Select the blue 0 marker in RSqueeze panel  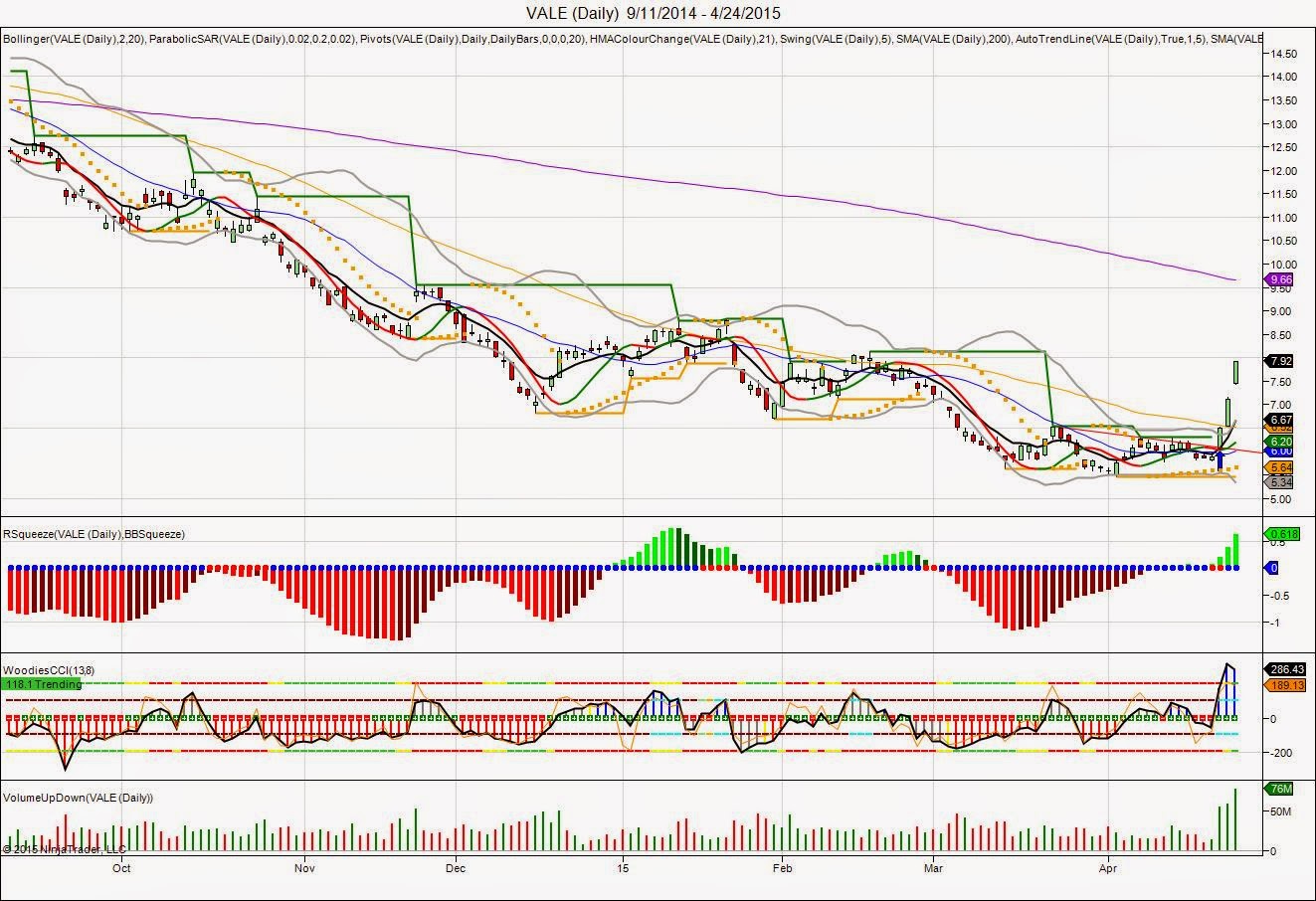click(1271, 568)
